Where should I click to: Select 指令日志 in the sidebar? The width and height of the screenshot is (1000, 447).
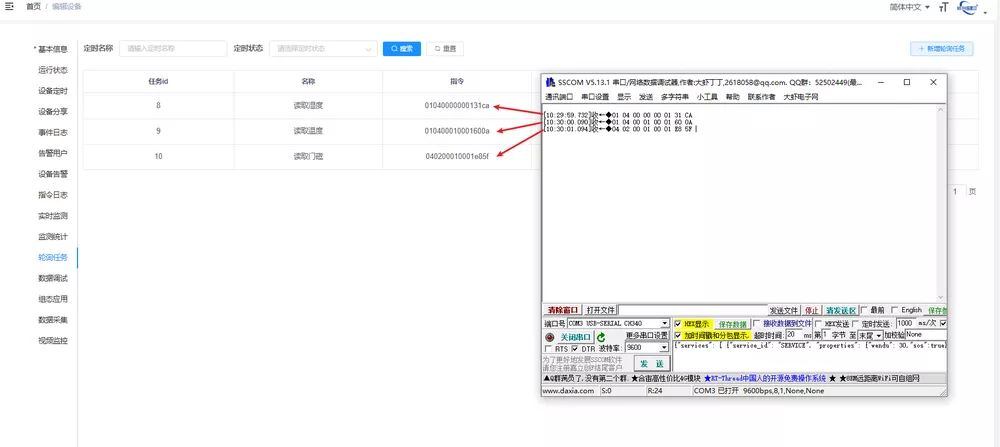(53, 195)
